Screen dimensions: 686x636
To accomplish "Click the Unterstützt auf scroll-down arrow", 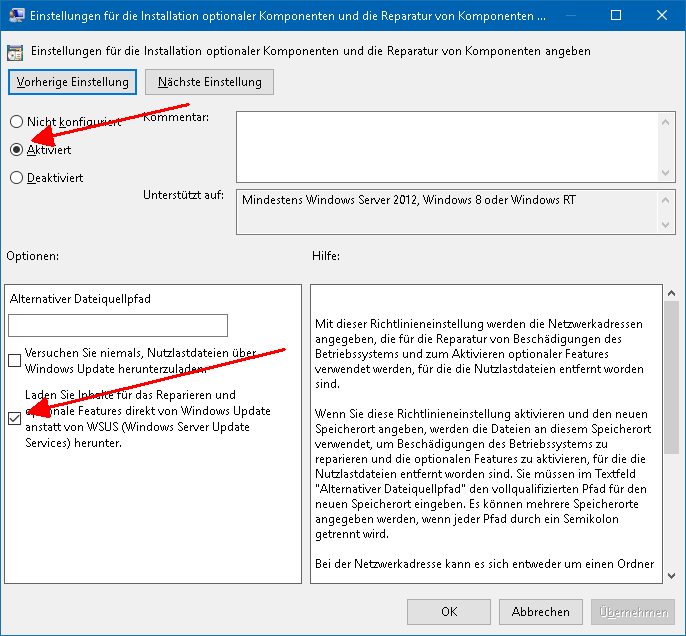I will 666,226.
